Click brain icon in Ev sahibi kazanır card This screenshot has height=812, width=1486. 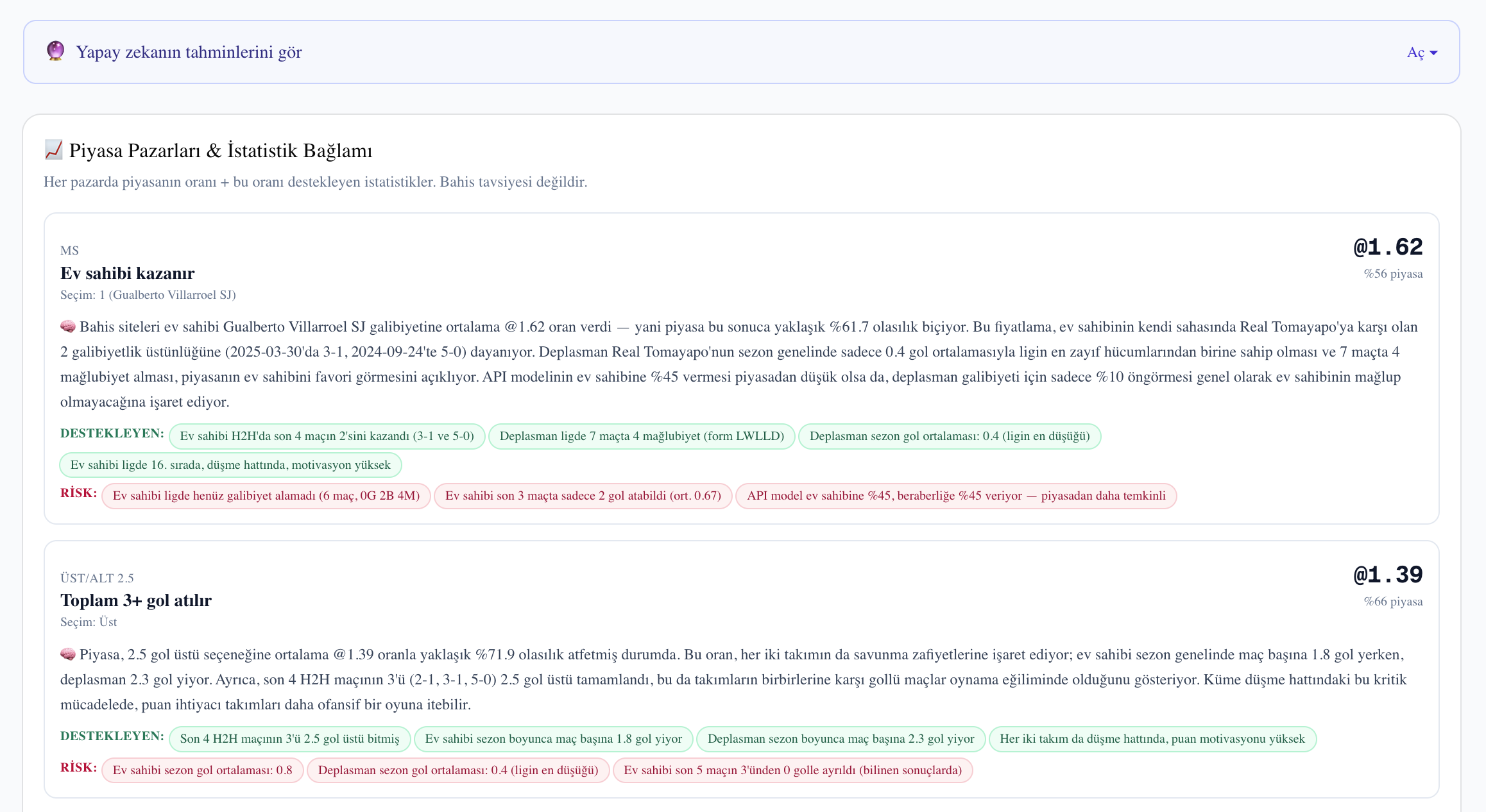tap(68, 327)
